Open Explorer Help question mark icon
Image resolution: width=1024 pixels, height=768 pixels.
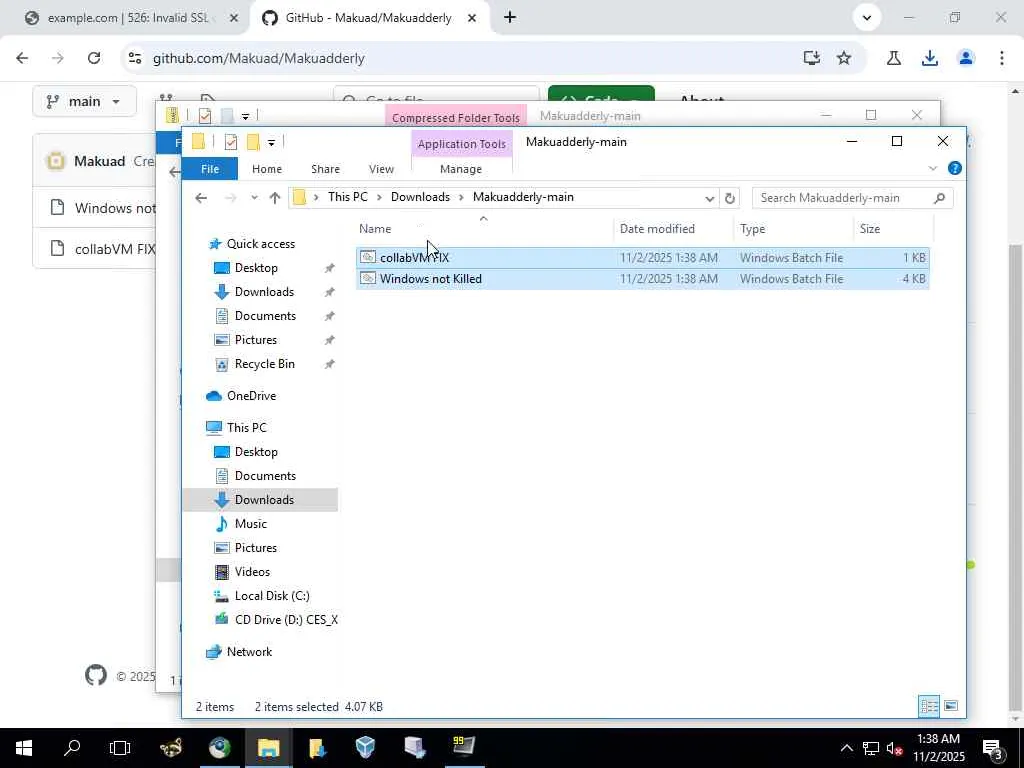pyautogui.click(x=954, y=168)
